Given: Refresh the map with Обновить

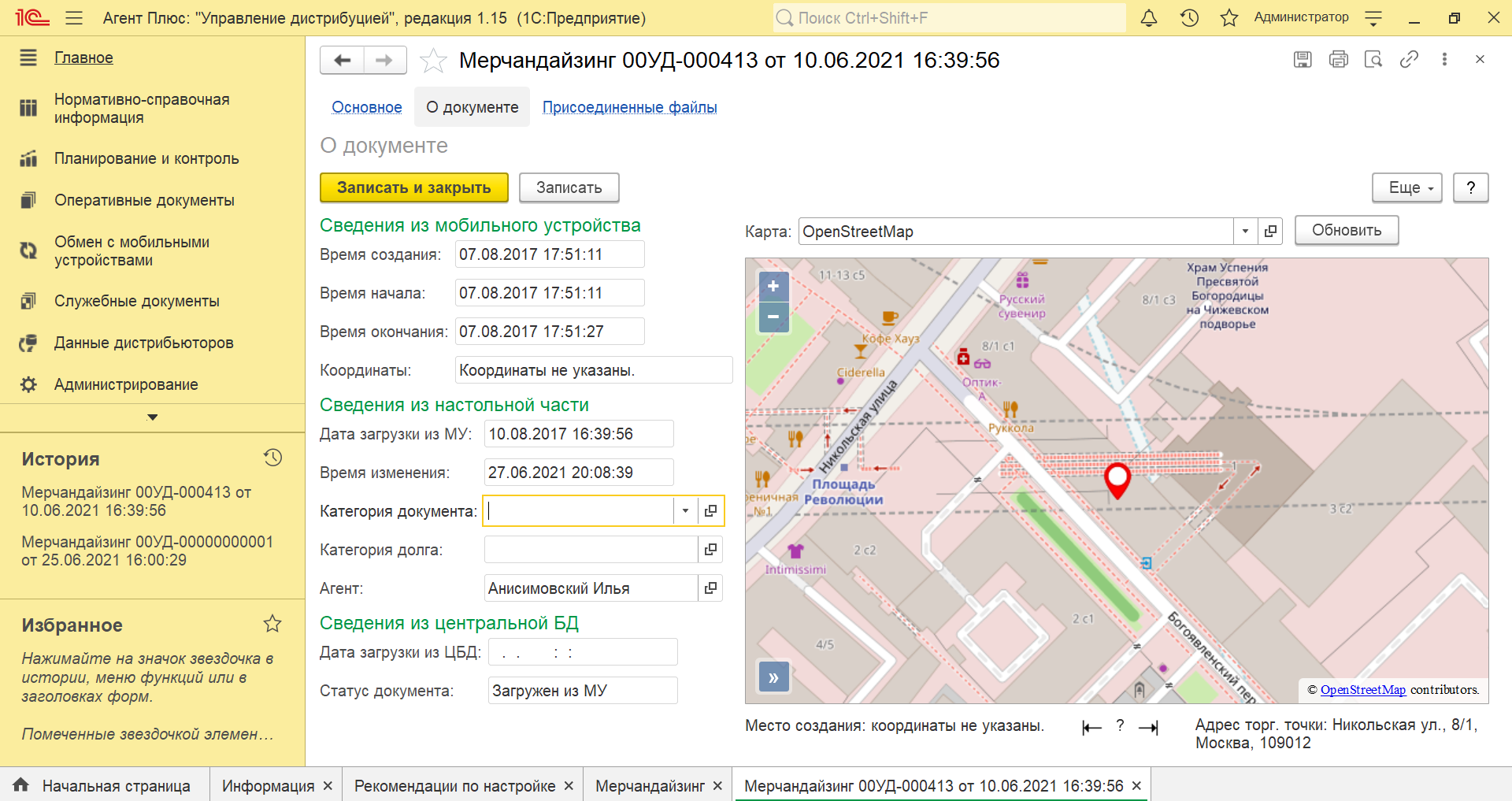Looking at the screenshot, I should click(1347, 230).
